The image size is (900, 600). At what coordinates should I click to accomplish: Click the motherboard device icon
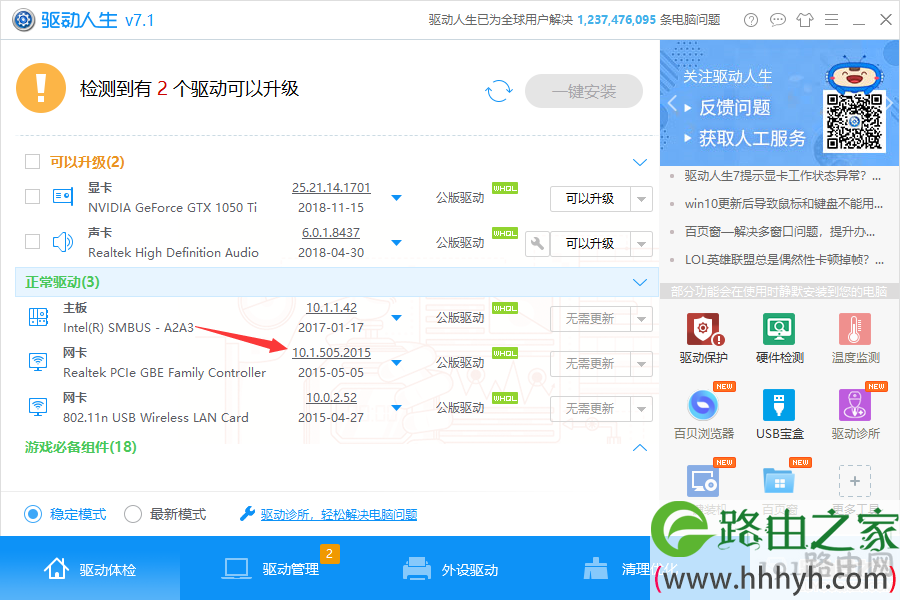click(38, 316)
